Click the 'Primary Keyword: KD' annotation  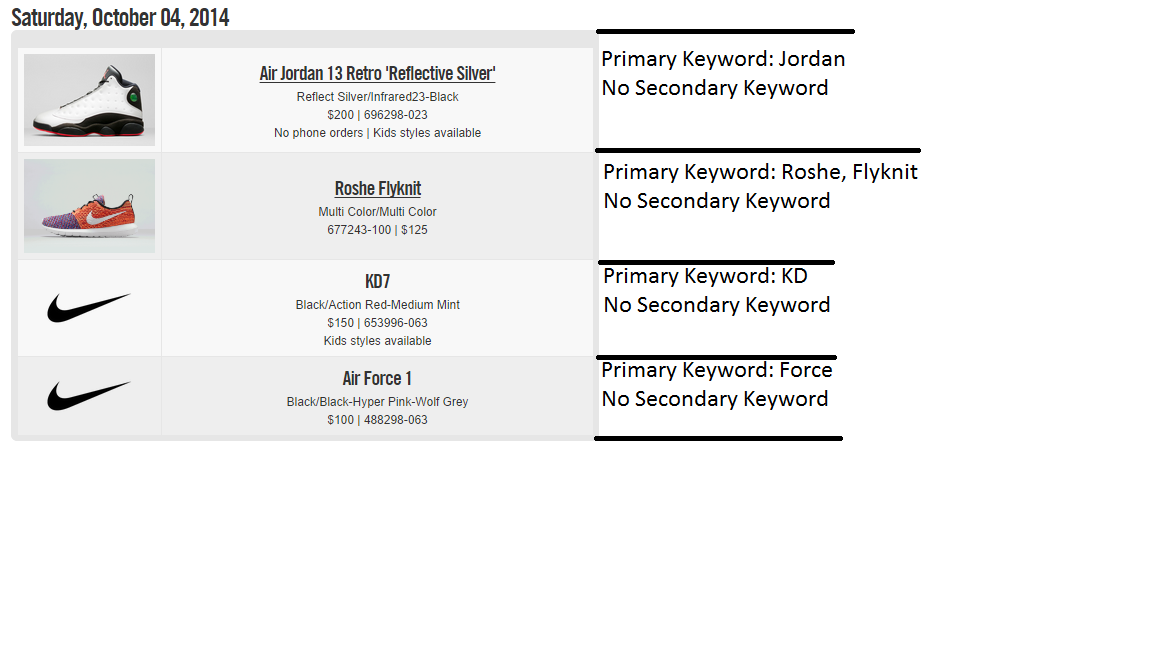pos(705,276)
